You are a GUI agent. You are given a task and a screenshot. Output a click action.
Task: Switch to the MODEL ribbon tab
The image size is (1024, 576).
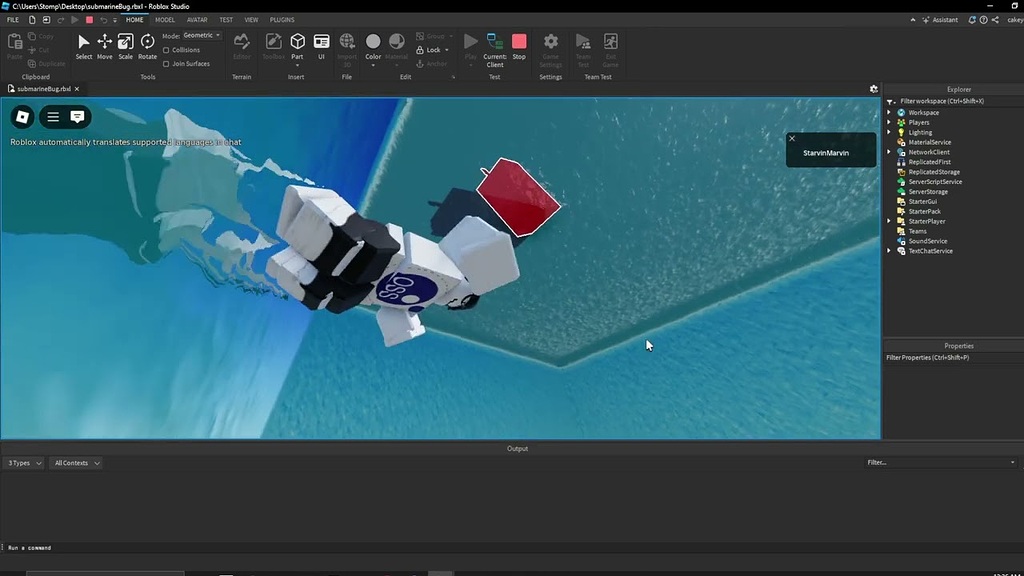(165, 19)
